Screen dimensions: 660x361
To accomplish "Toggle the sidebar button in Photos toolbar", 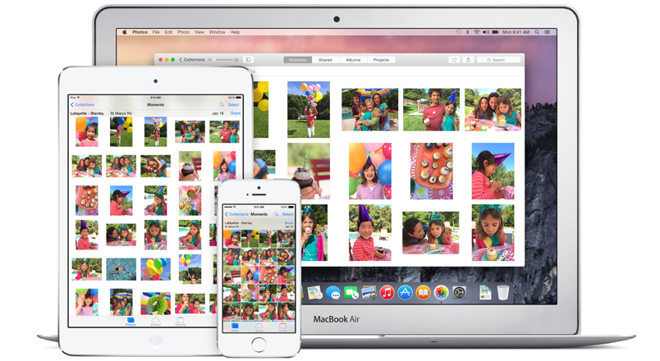I will click(x=248, y=60).
